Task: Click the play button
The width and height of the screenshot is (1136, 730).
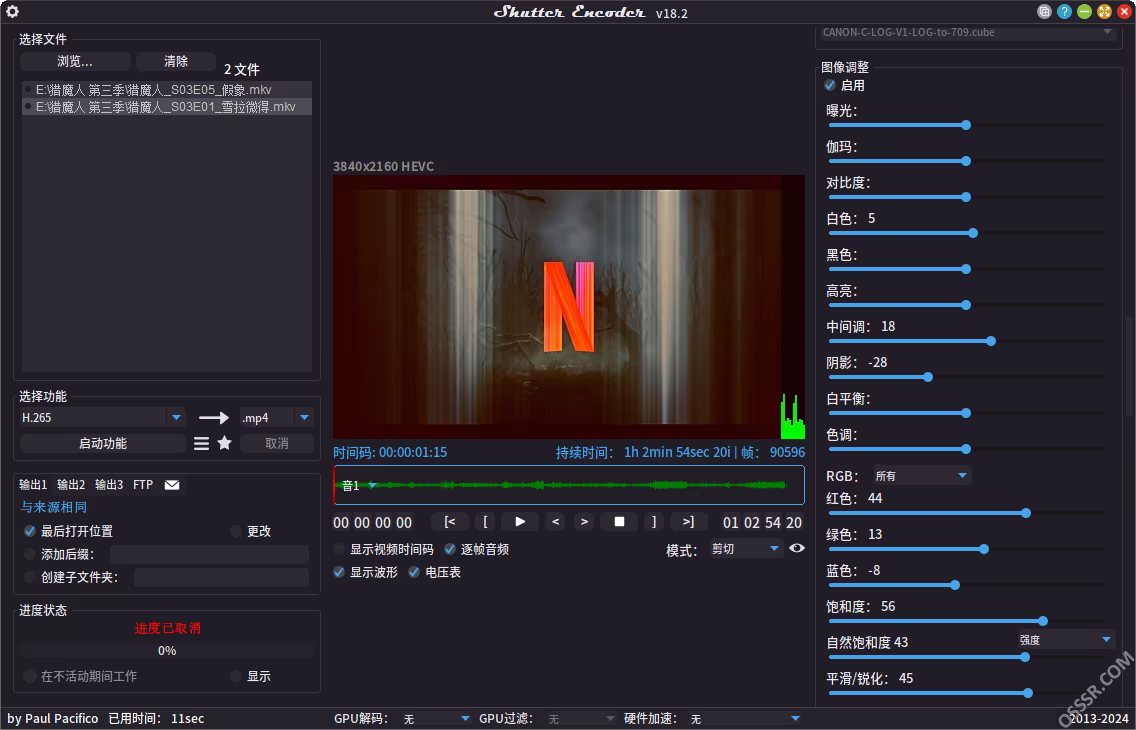Action: tap(519, 521)
